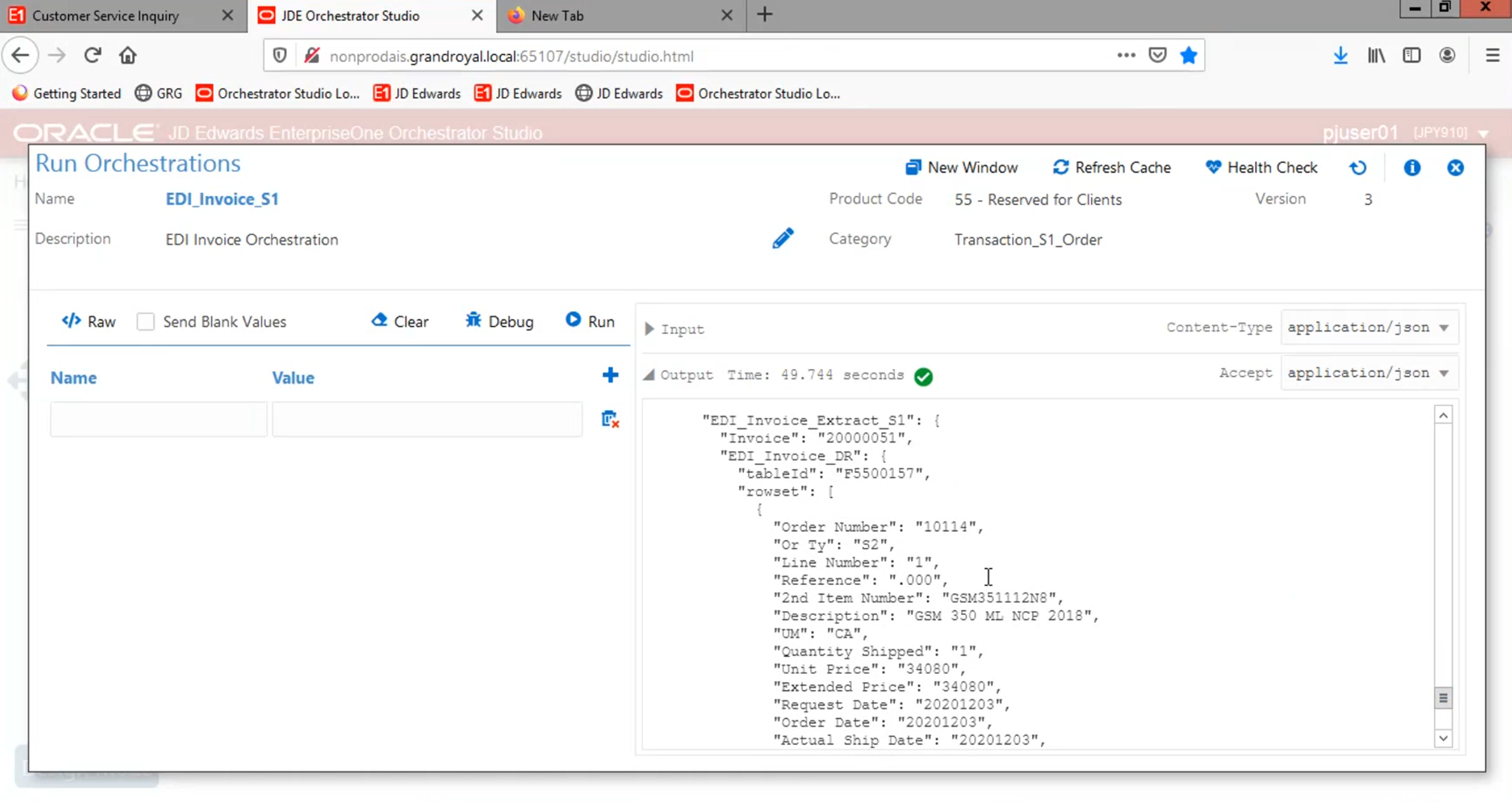
Task: Click the Run button
Action: coord(590,321)
